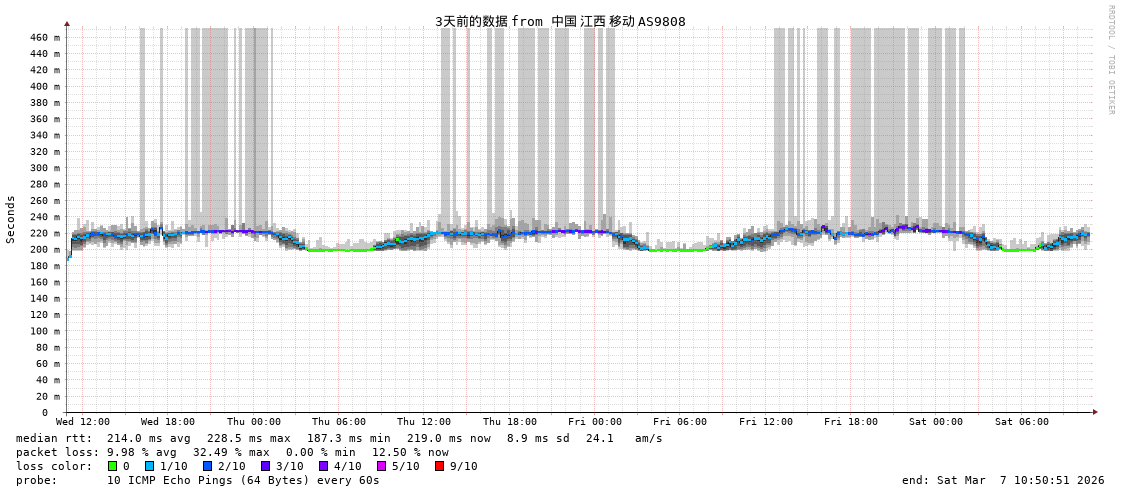The height and width of the screenshot is (494, 1121).
Task: Click the RRDTOOL / TOBI OETIKER watermark
Action: point(1110,60)
